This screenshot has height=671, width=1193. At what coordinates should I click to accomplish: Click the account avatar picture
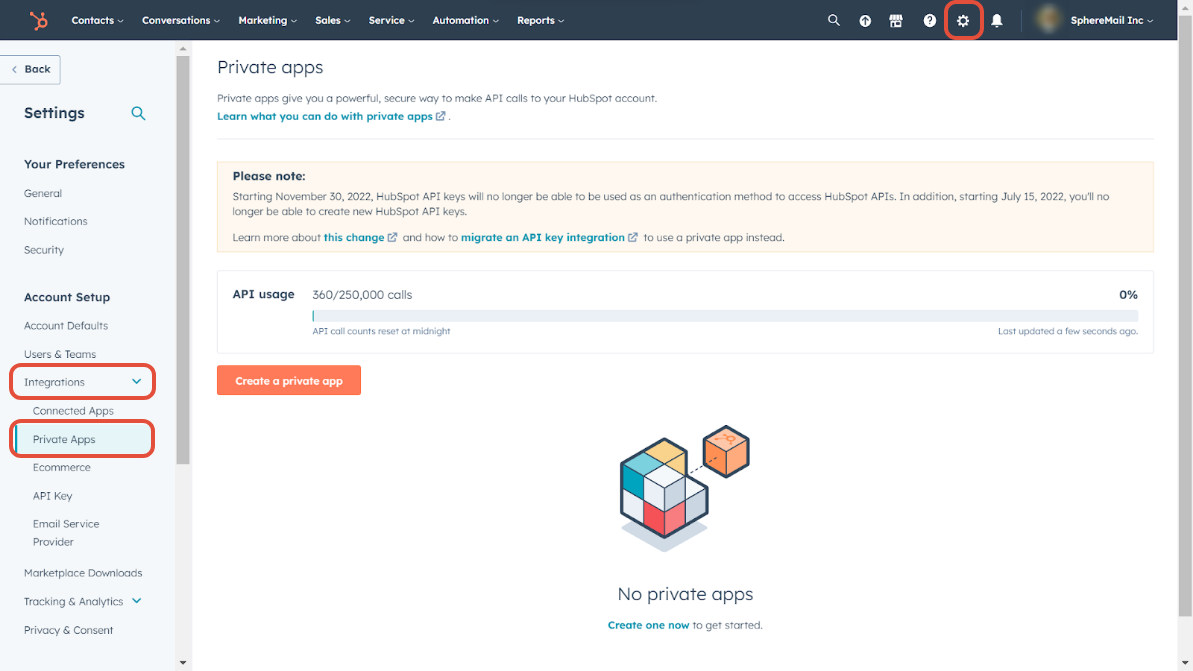coord(1048,20)
